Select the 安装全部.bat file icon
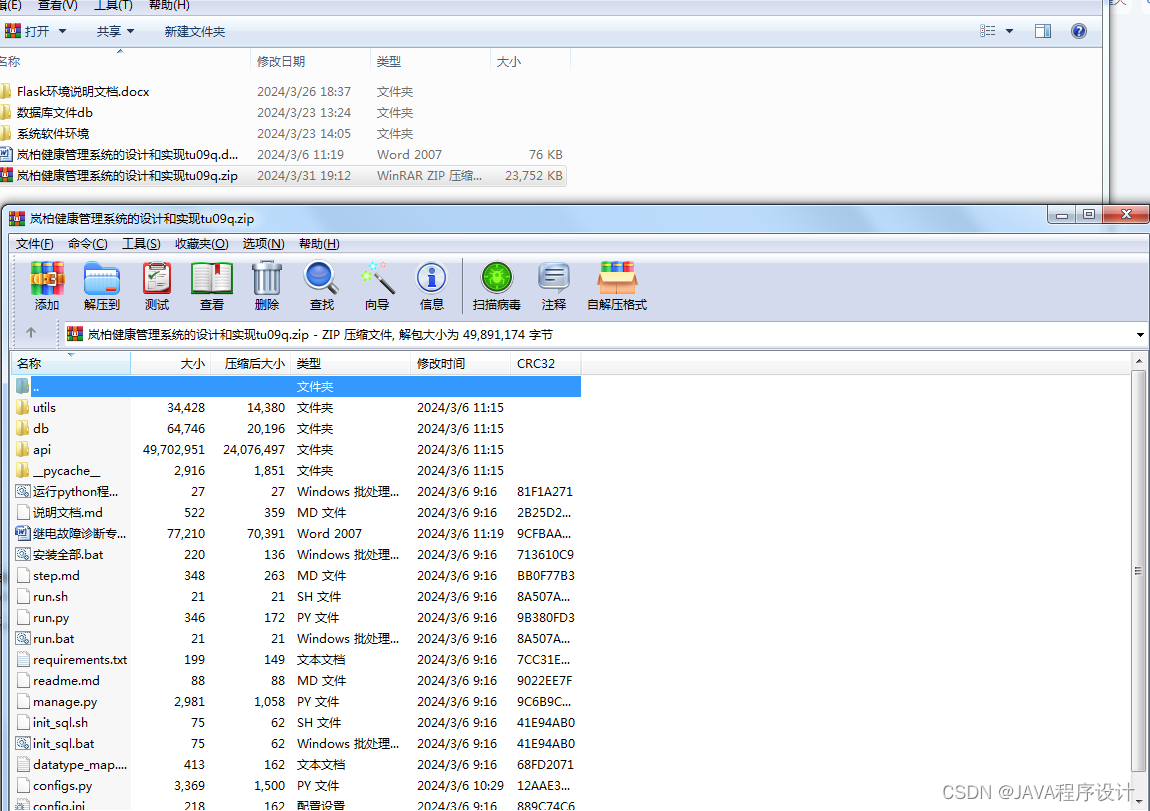1150x811 pixels. pyautogui.click(x=23, y=554)
